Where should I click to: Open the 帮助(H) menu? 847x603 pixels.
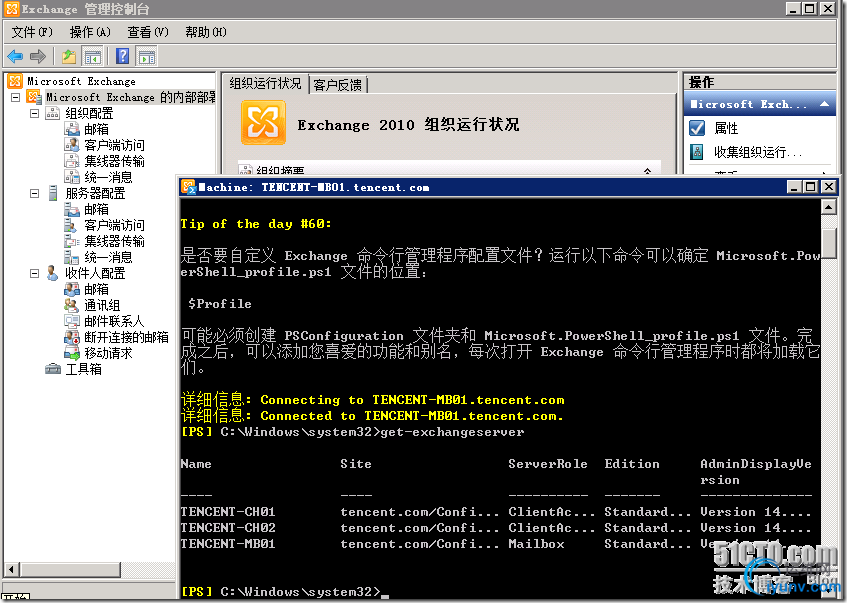click(206, 32)
